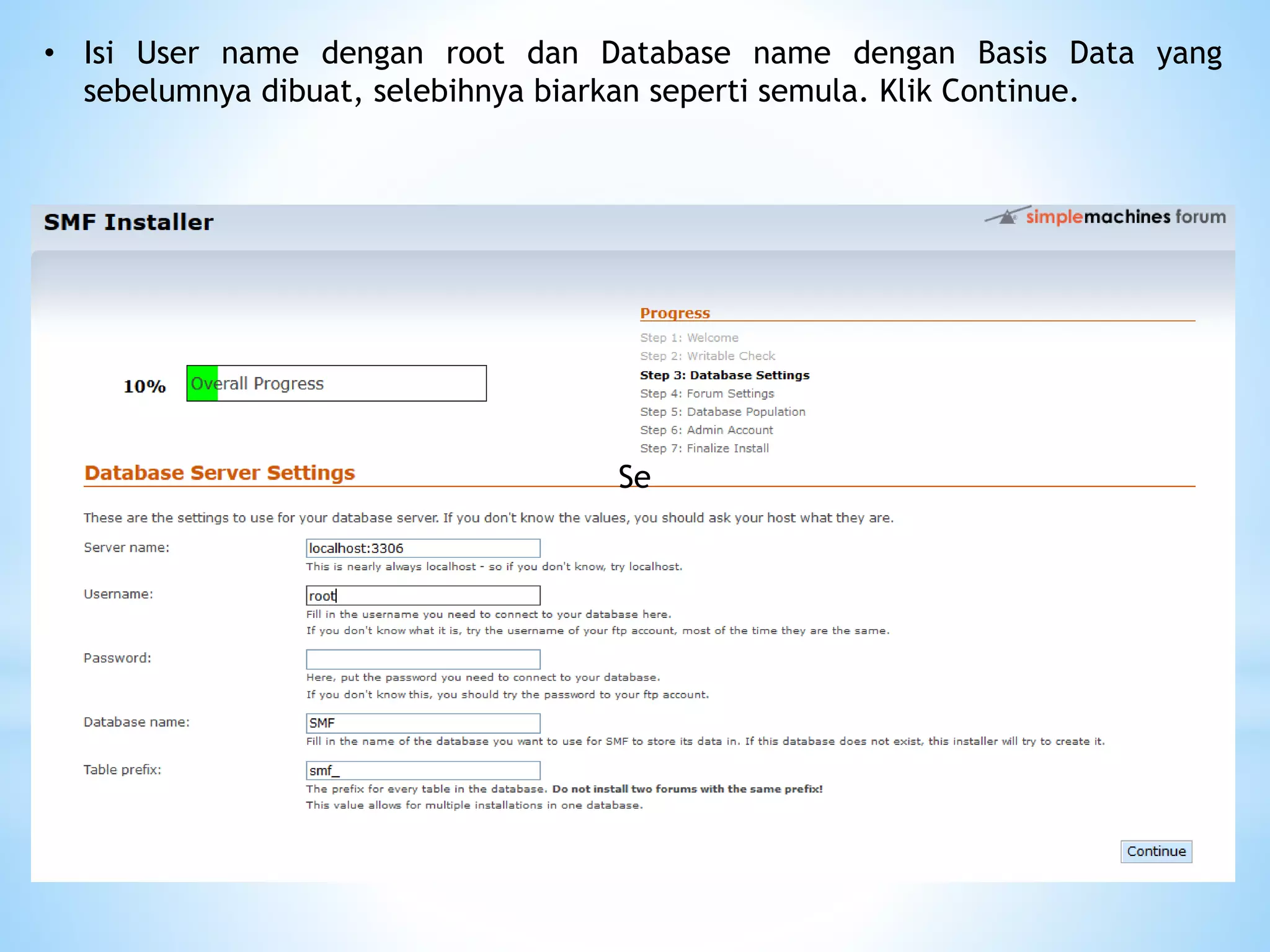Image resolution: width=1270 pixels, height=952 pixels.
Task: Click 'Step 3: Database Settings' entry
Action: tap(725, 375)
